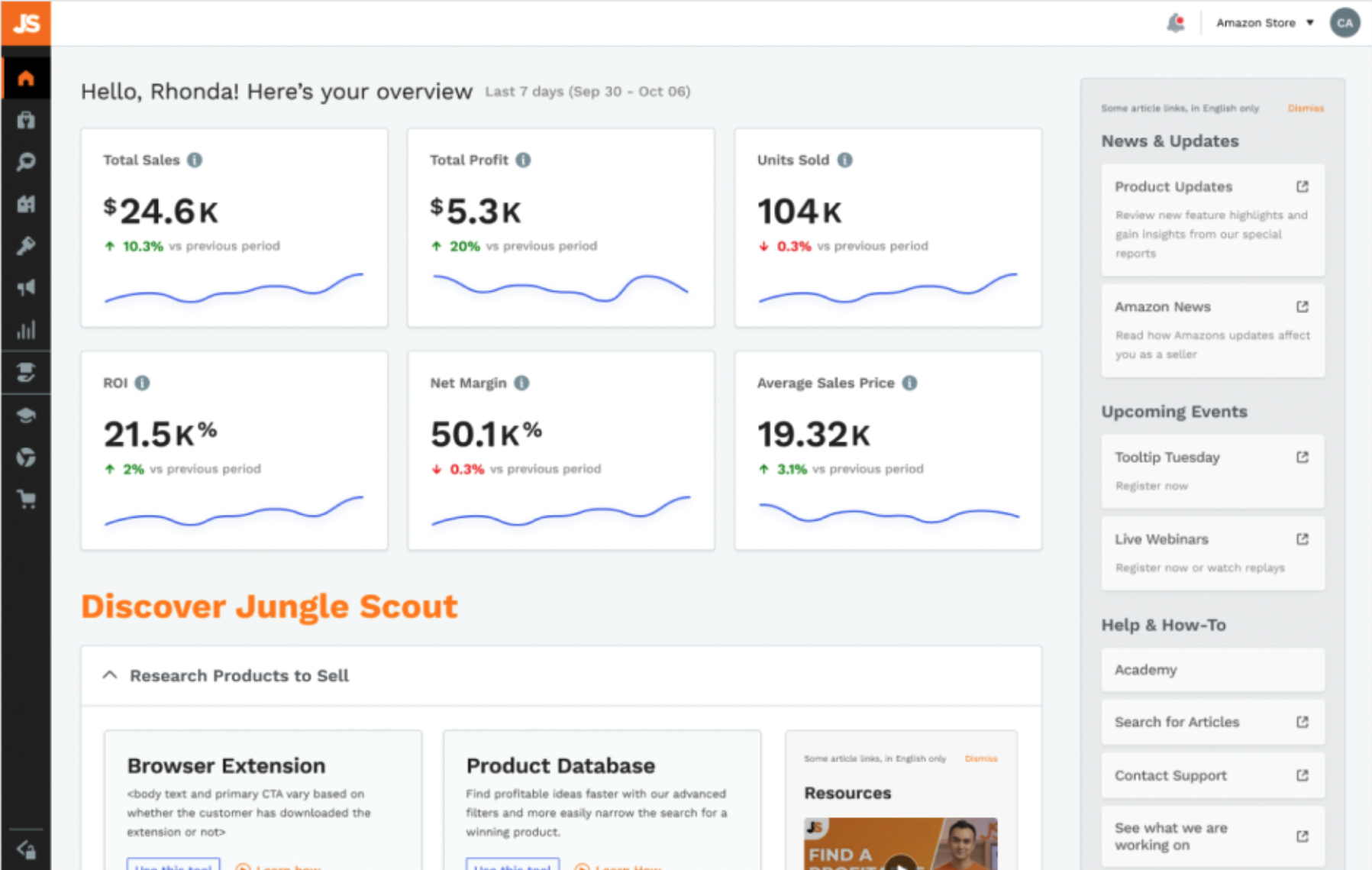Image resolution: width=1372 pixels, height=870 pixels.
Task: Open Keyword Scout via the magnifier sidebar icon
Action: click(x=27, y=161)
